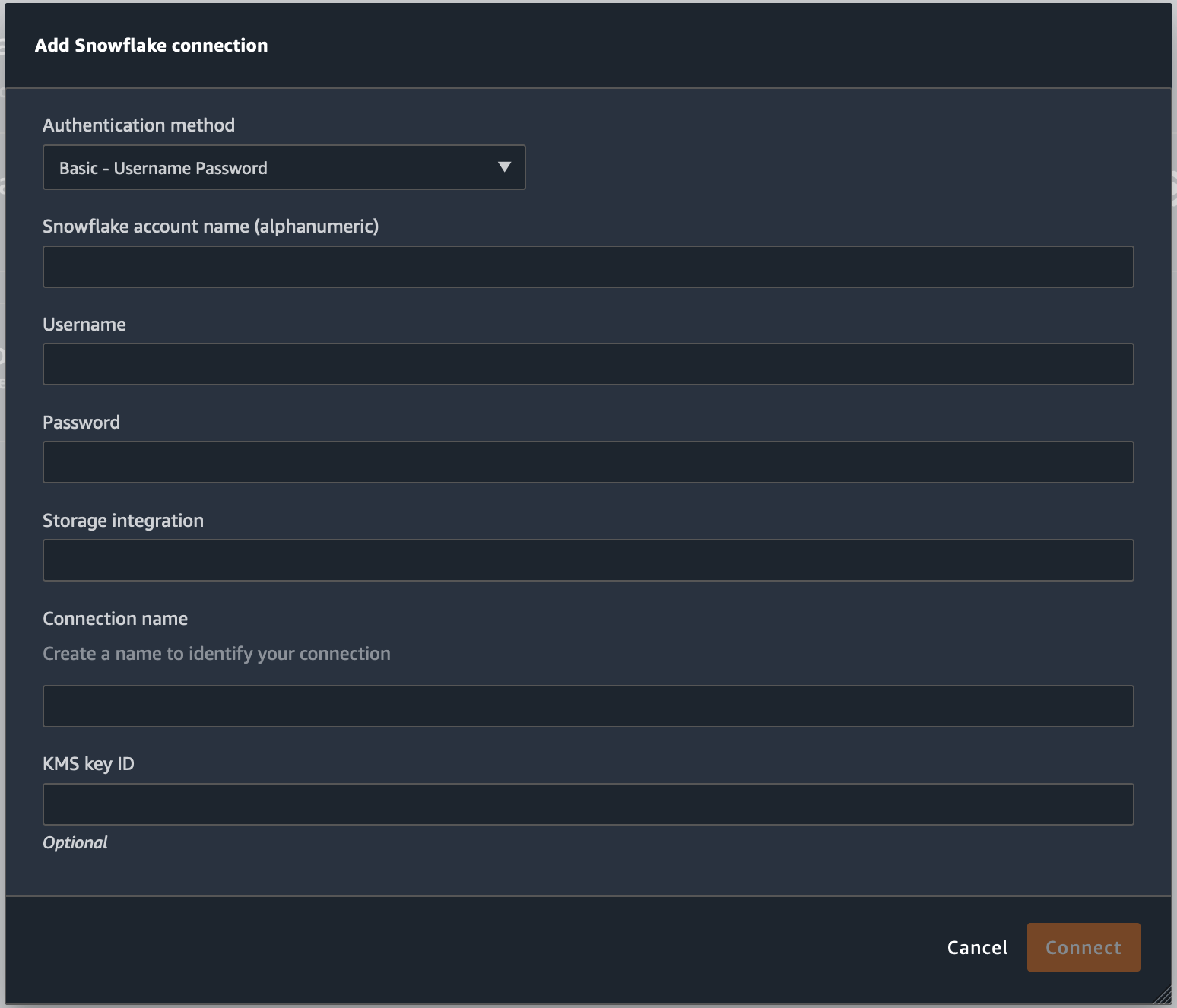Focus the Connection name input box
The height and width of the screenshot is (1008, 1177).
[588, 706]
